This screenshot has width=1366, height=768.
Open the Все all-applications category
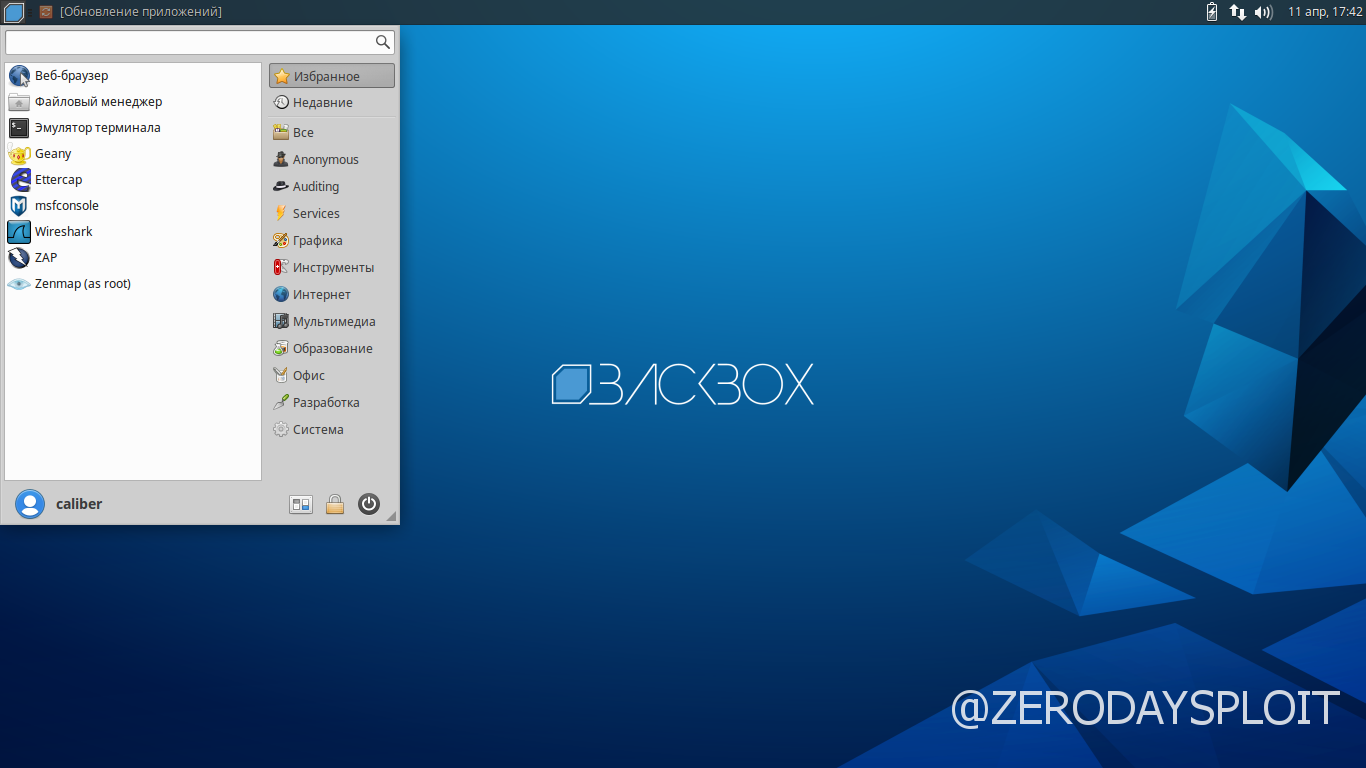point(332,133)
